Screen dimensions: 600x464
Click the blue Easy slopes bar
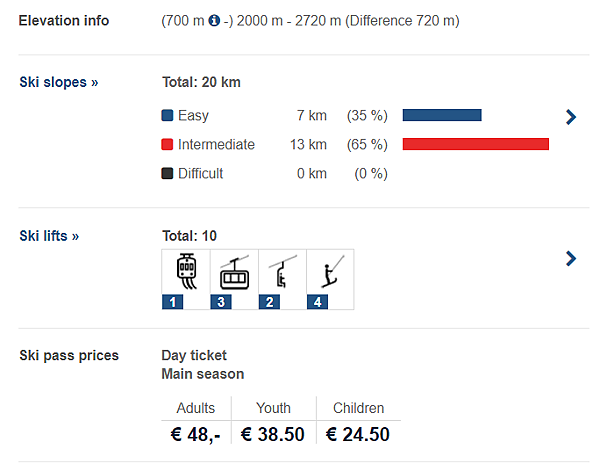442,115
